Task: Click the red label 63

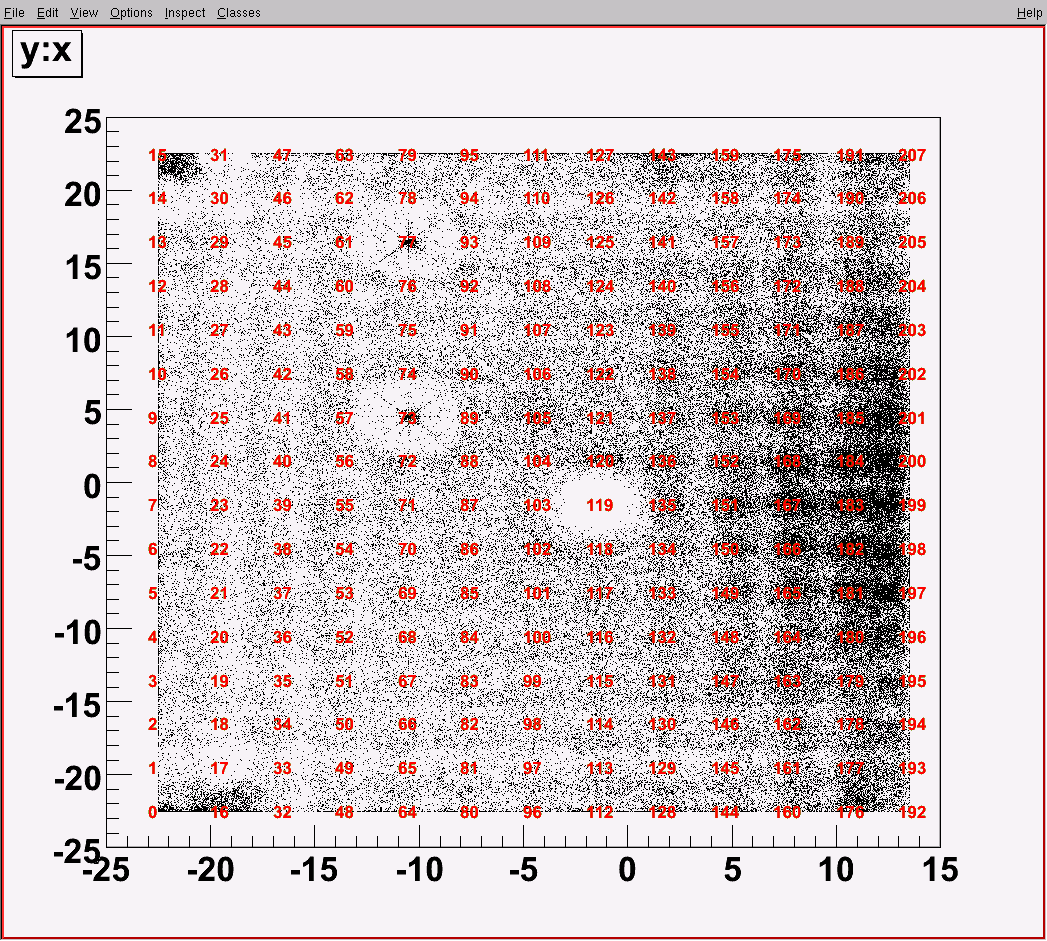Action: (344, 156)
